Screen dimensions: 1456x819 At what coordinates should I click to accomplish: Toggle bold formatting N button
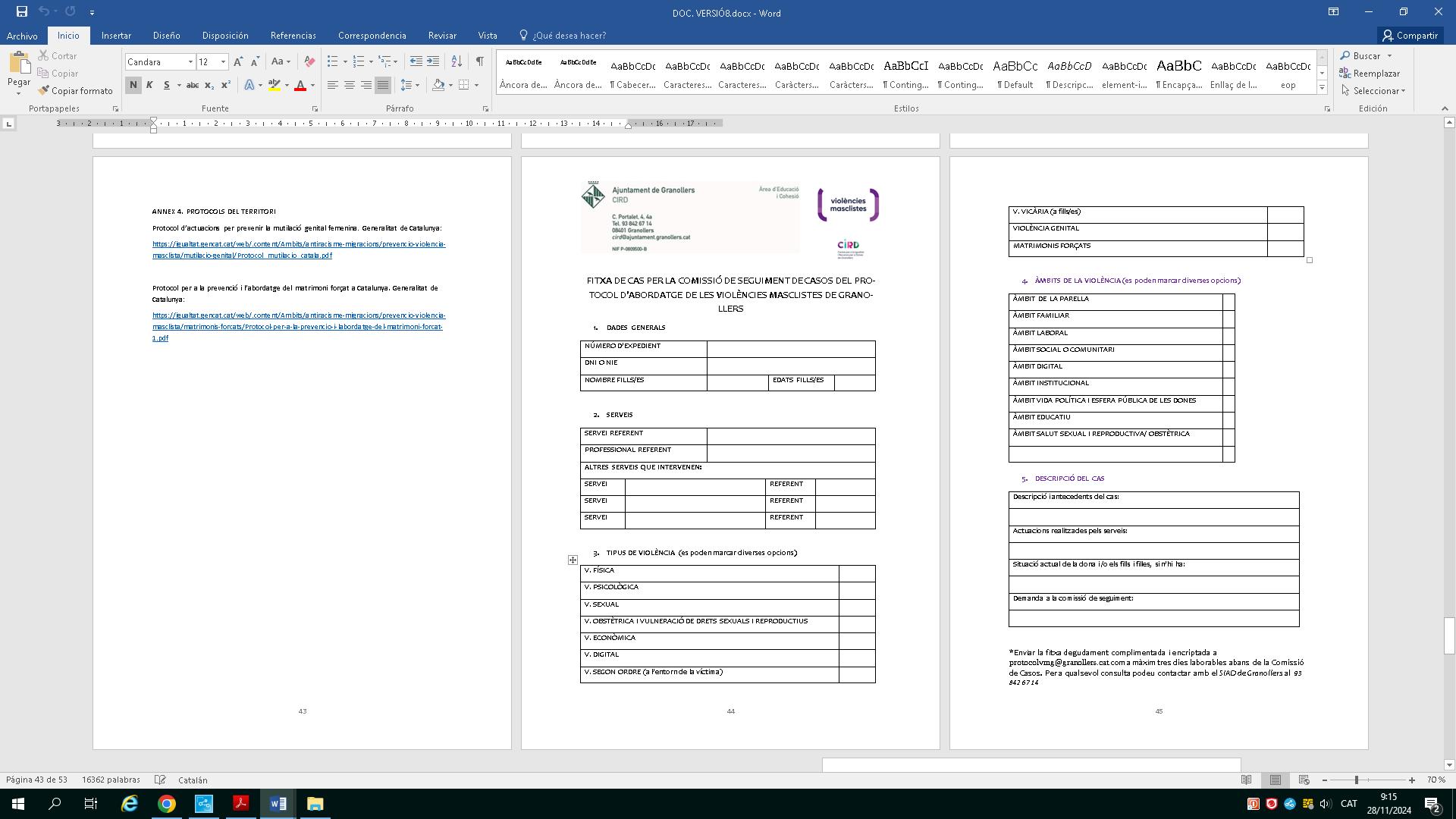pyautogui.click(x=133, y=85)
